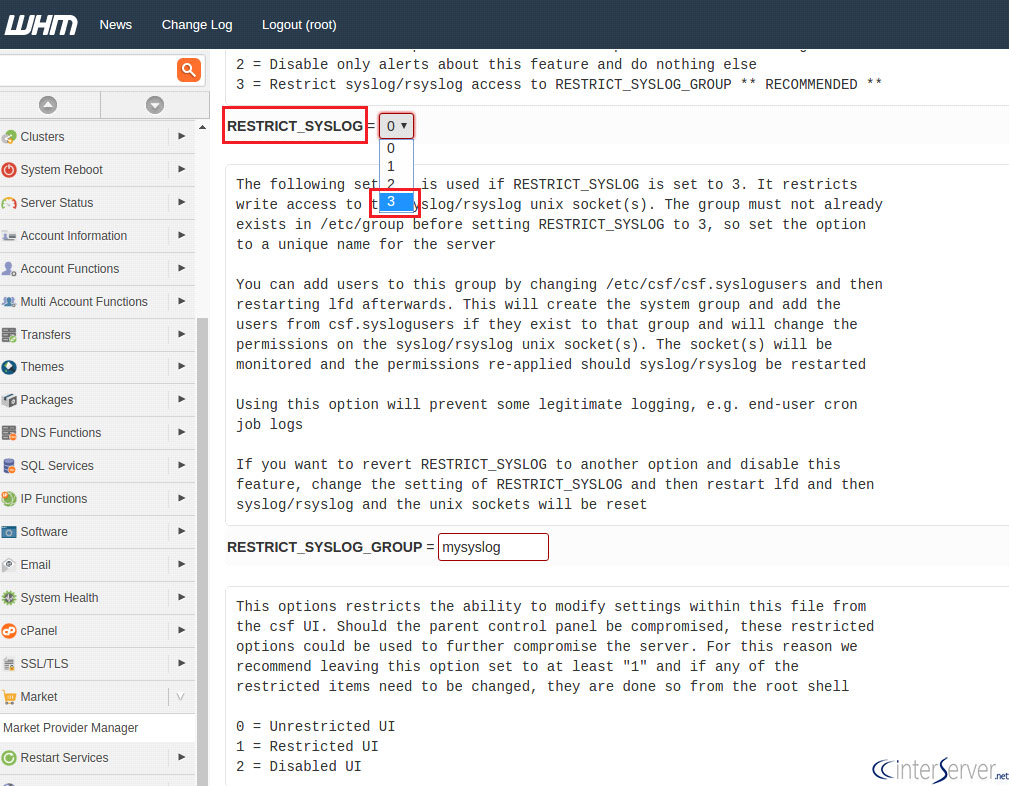
Task: Click the Server Status gauge icon
Action: click(x=9, y=203)
